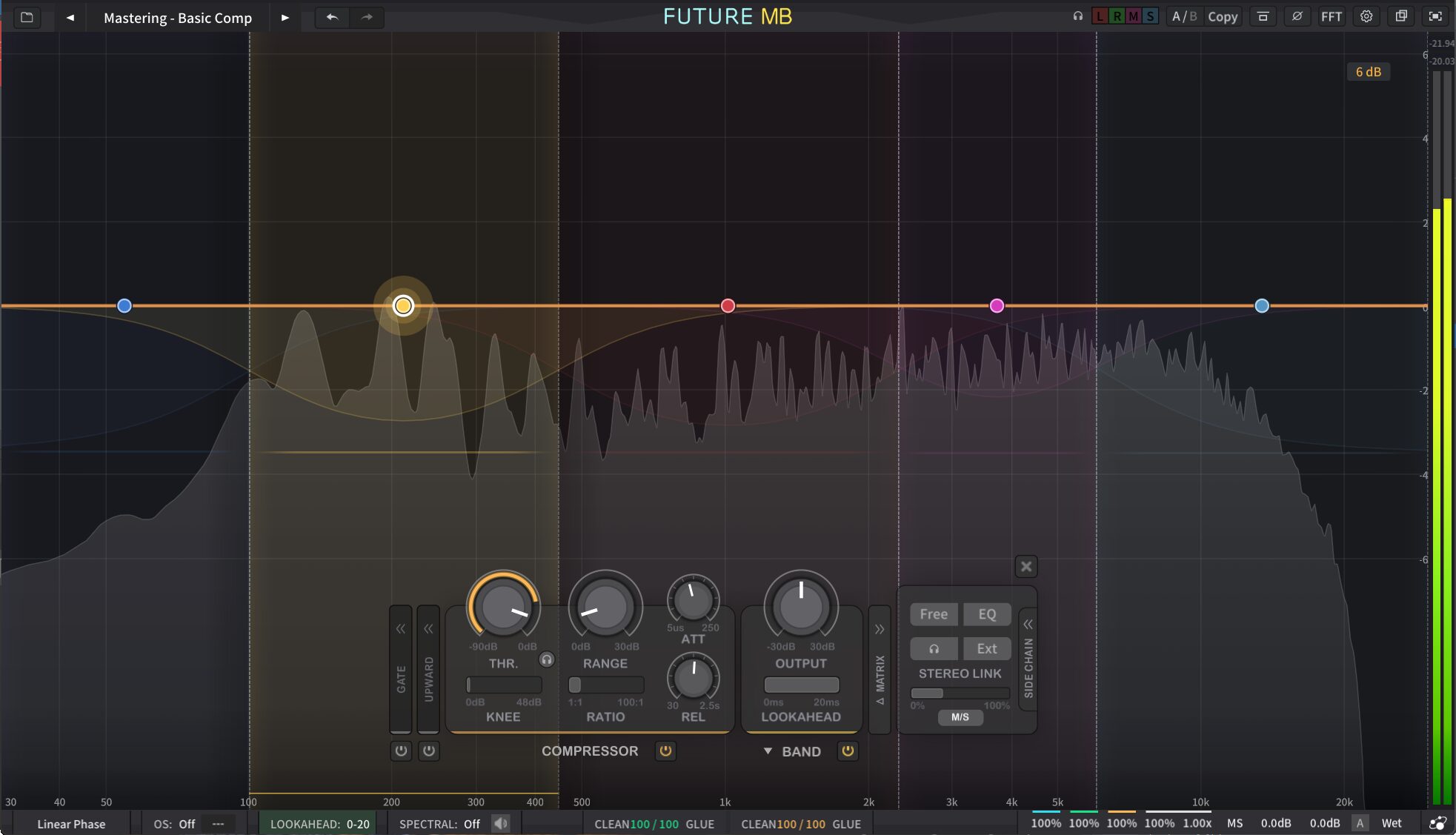
Task: Click the full screen icon
Action: click(x=1435, y=16)
